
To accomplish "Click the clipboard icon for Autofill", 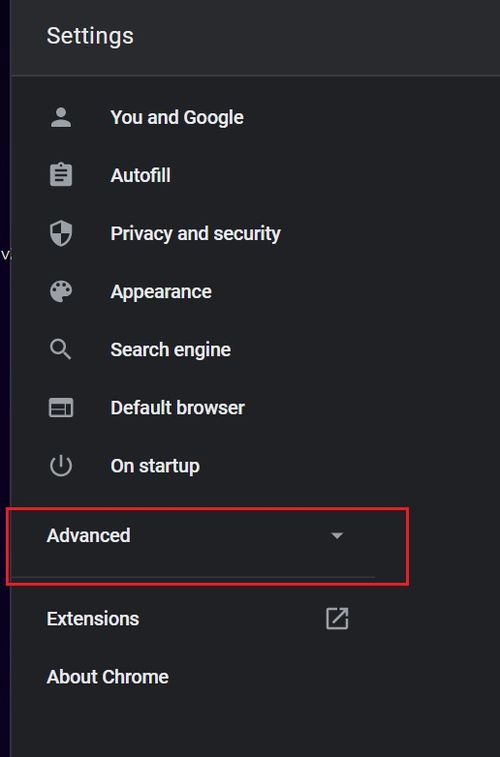I will [x=61, y=175].
